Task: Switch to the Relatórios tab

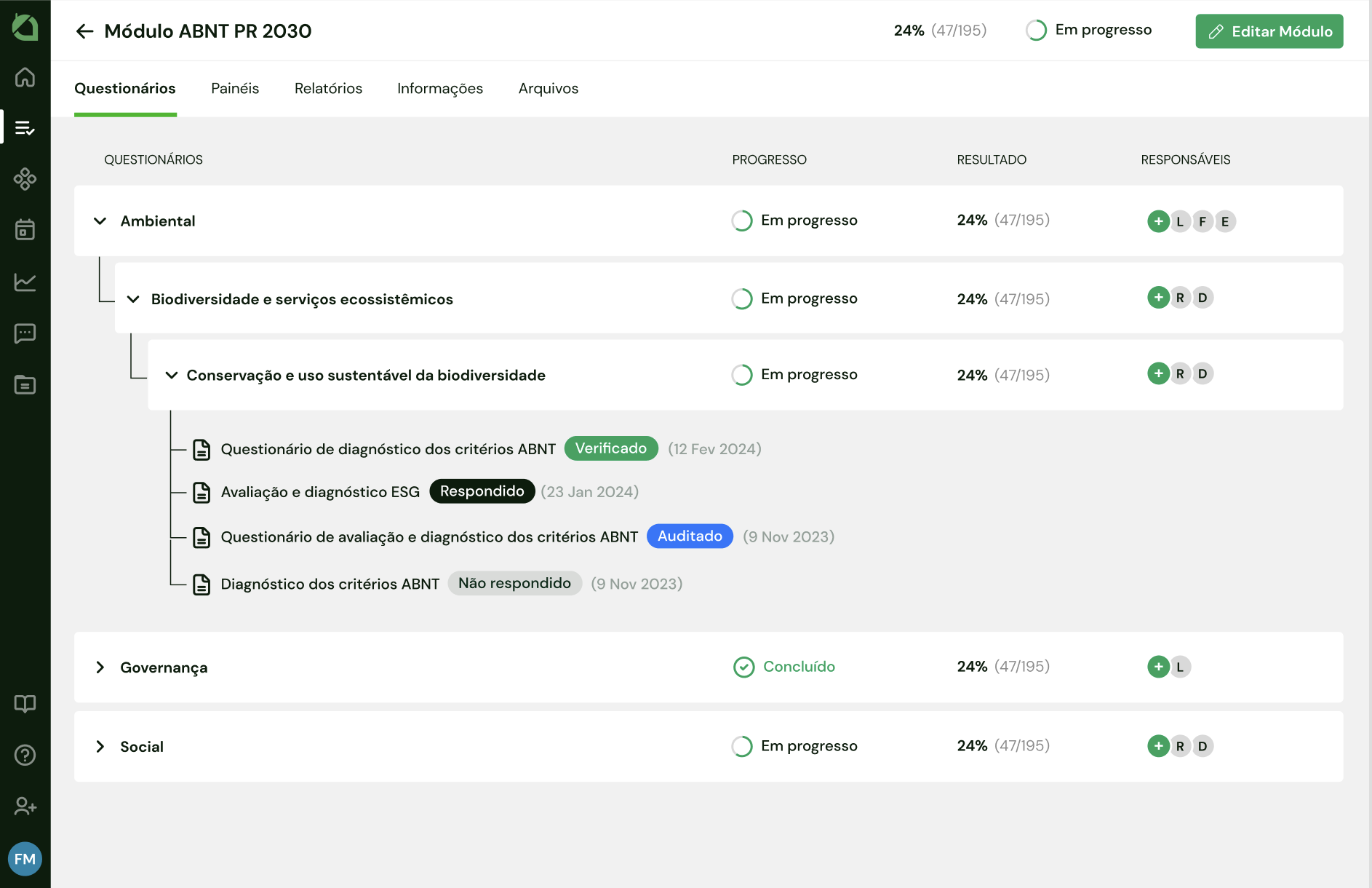Action: pyautogui.click(x=328, y=89)
